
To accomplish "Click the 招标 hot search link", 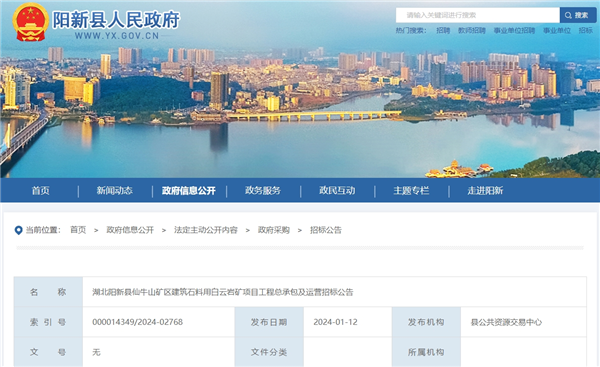I will coord(585,31).
